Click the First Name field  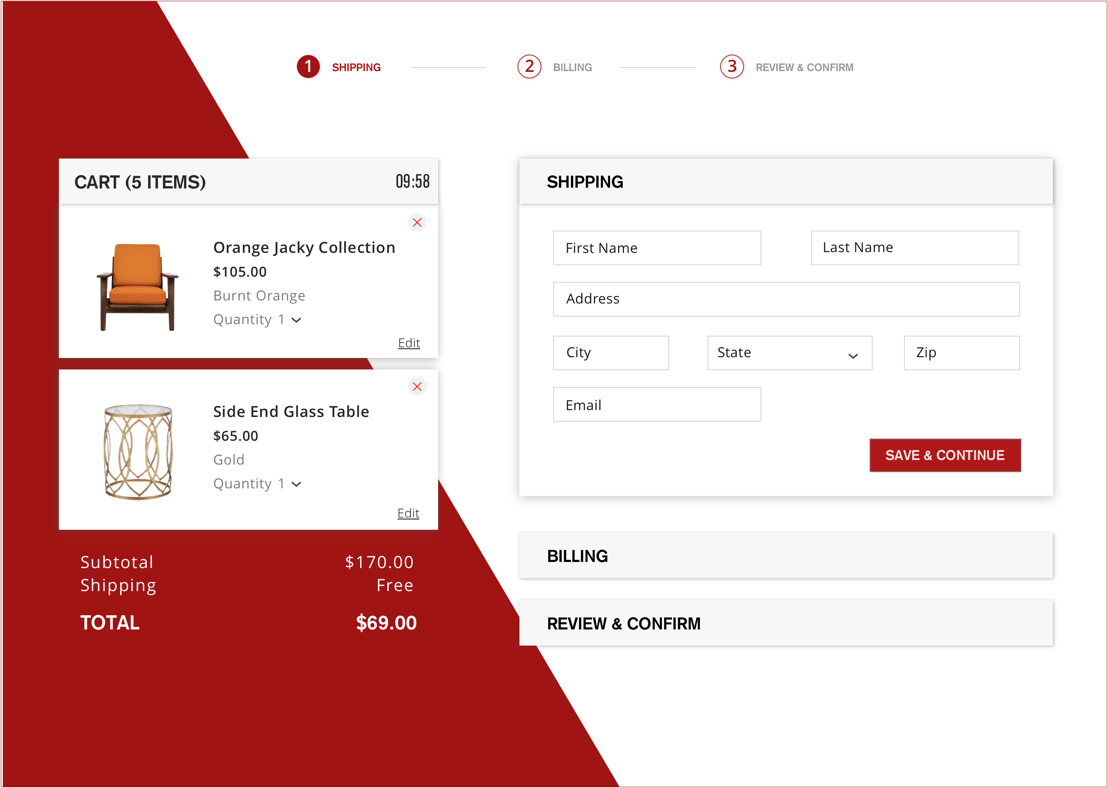(x=656, y=247)
